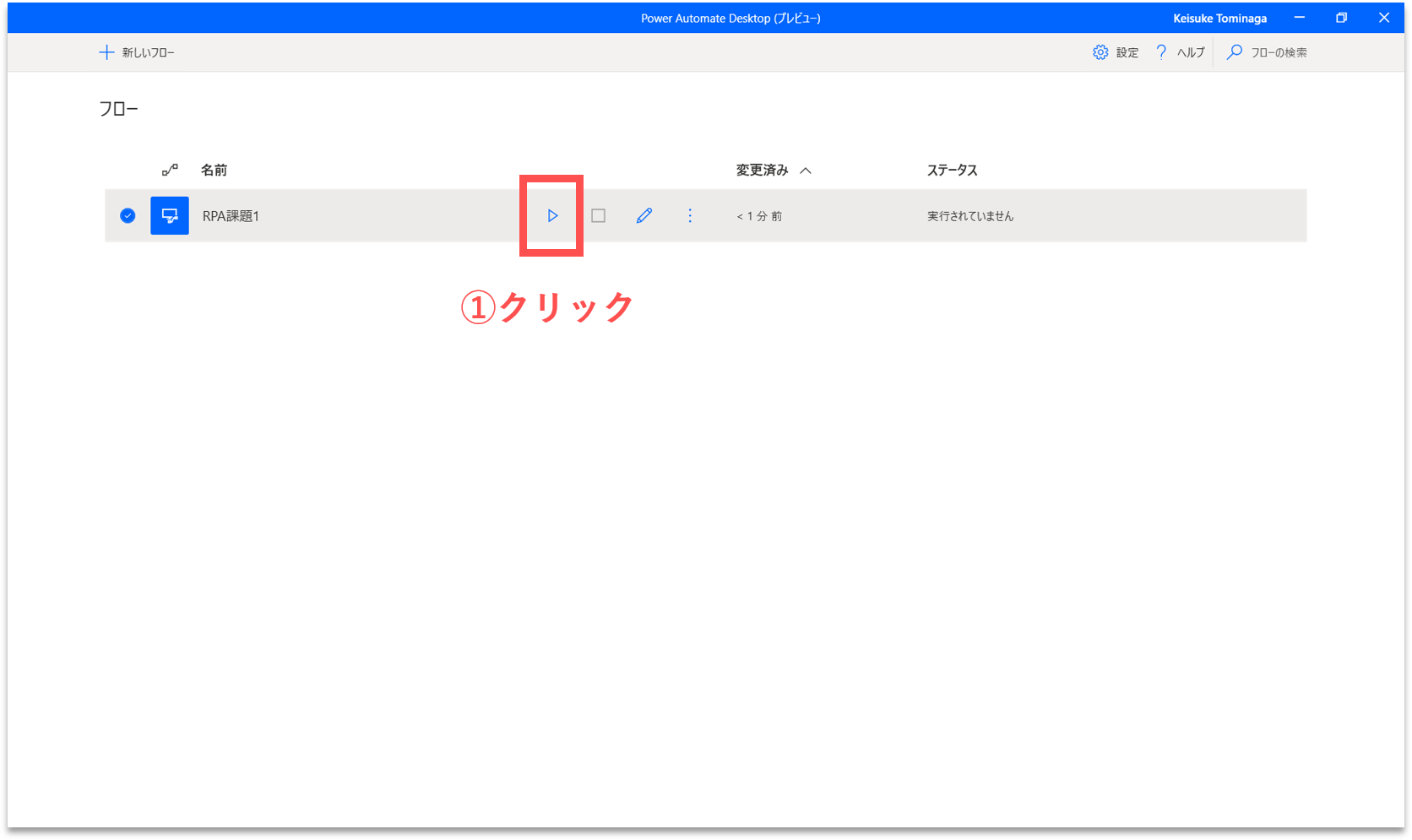Open ヘルプ with the question mark icon

[1161, 52]
